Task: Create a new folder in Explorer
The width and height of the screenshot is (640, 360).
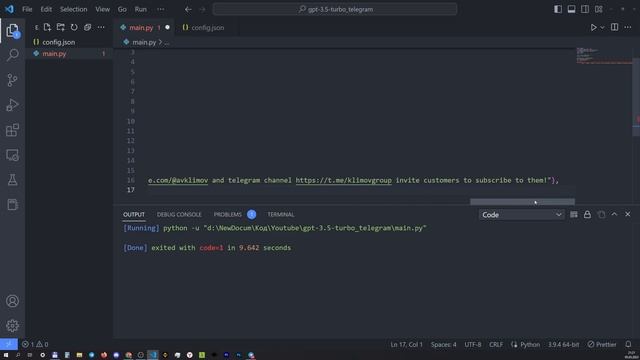Action: [61, 27]
